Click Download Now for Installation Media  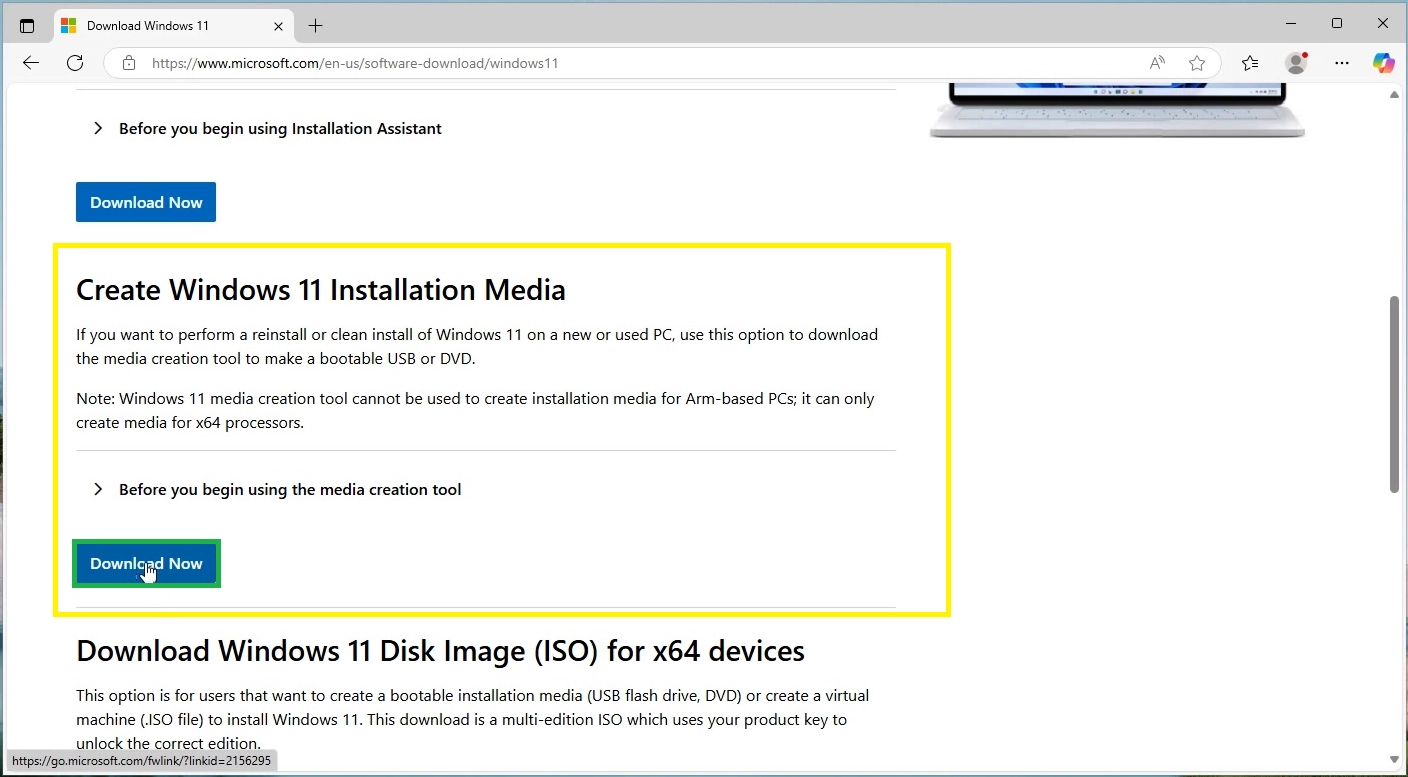(x=146, y=563)
